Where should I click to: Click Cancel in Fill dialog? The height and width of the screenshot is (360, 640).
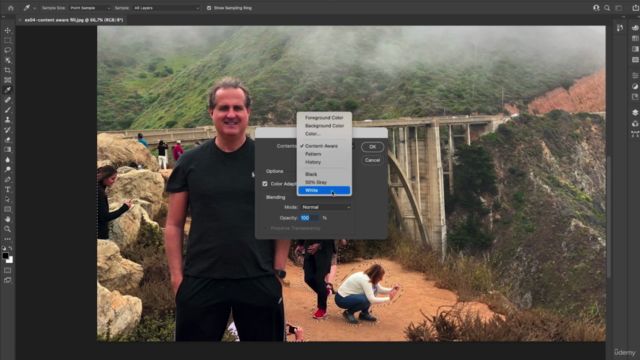pyautogui.click(x=372, y=160)
